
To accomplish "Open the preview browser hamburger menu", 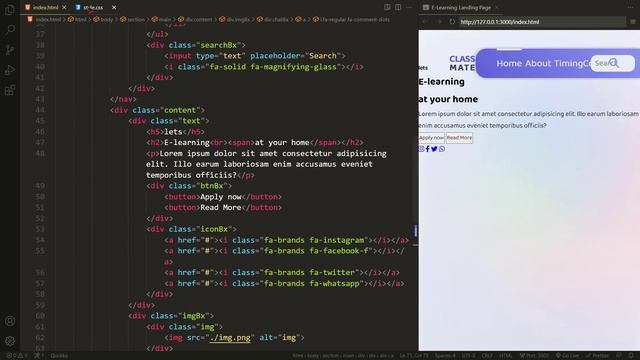I will (x=633, y=22).
